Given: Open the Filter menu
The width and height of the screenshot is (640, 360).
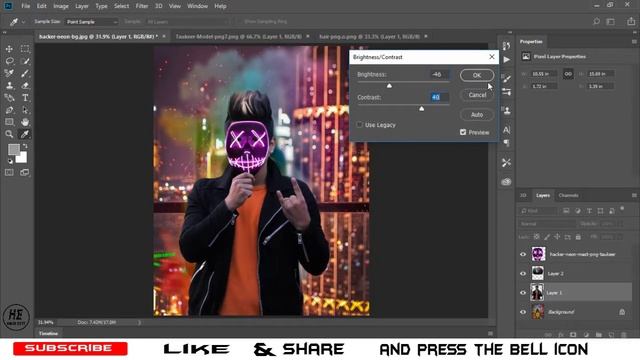Looking at the screenshot, I should click(142, 6).
